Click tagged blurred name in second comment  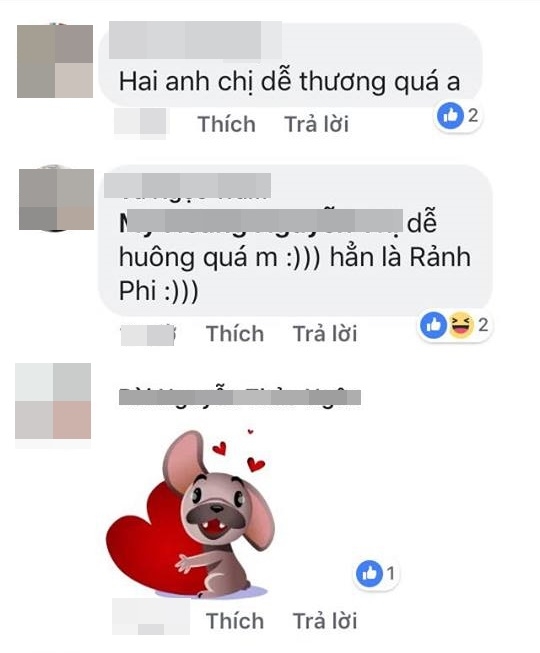point(261,221)
